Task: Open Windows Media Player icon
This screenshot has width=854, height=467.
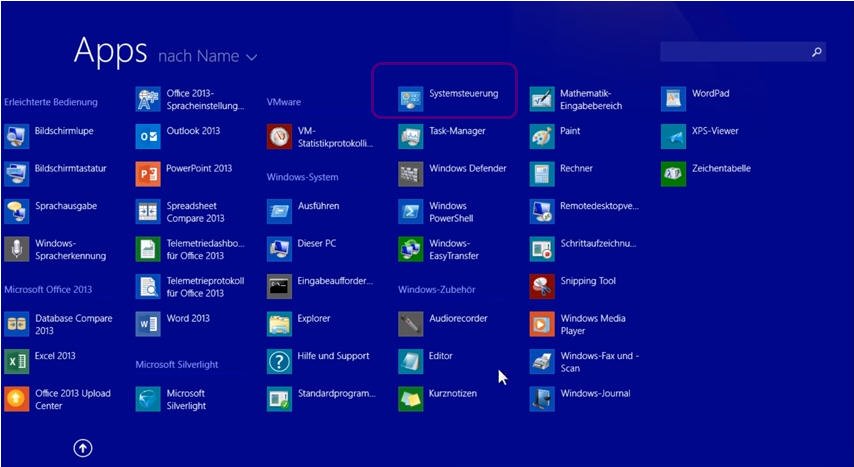Action: click(x=542, y=324)
